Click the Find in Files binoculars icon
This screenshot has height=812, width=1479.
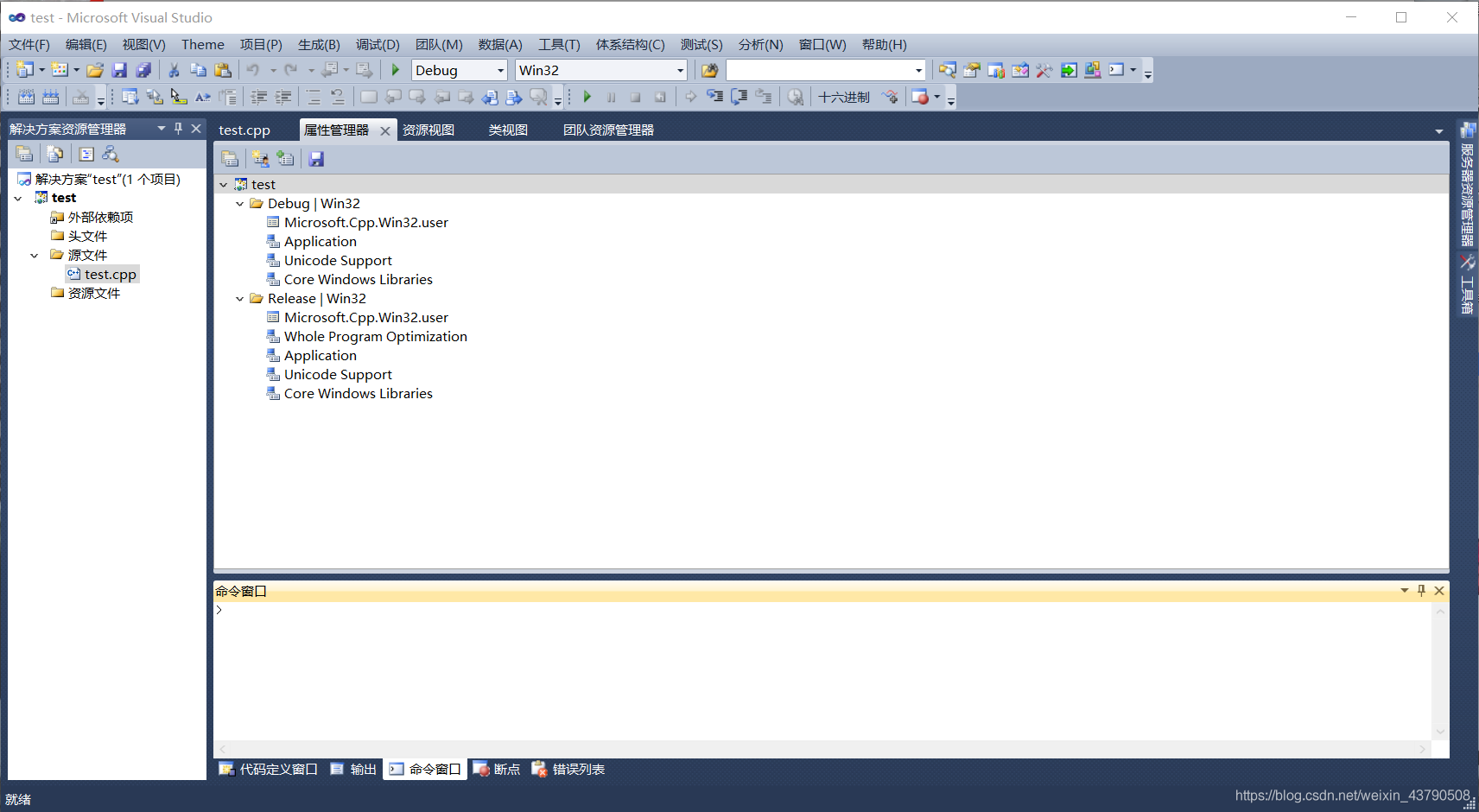click(709, 70)
